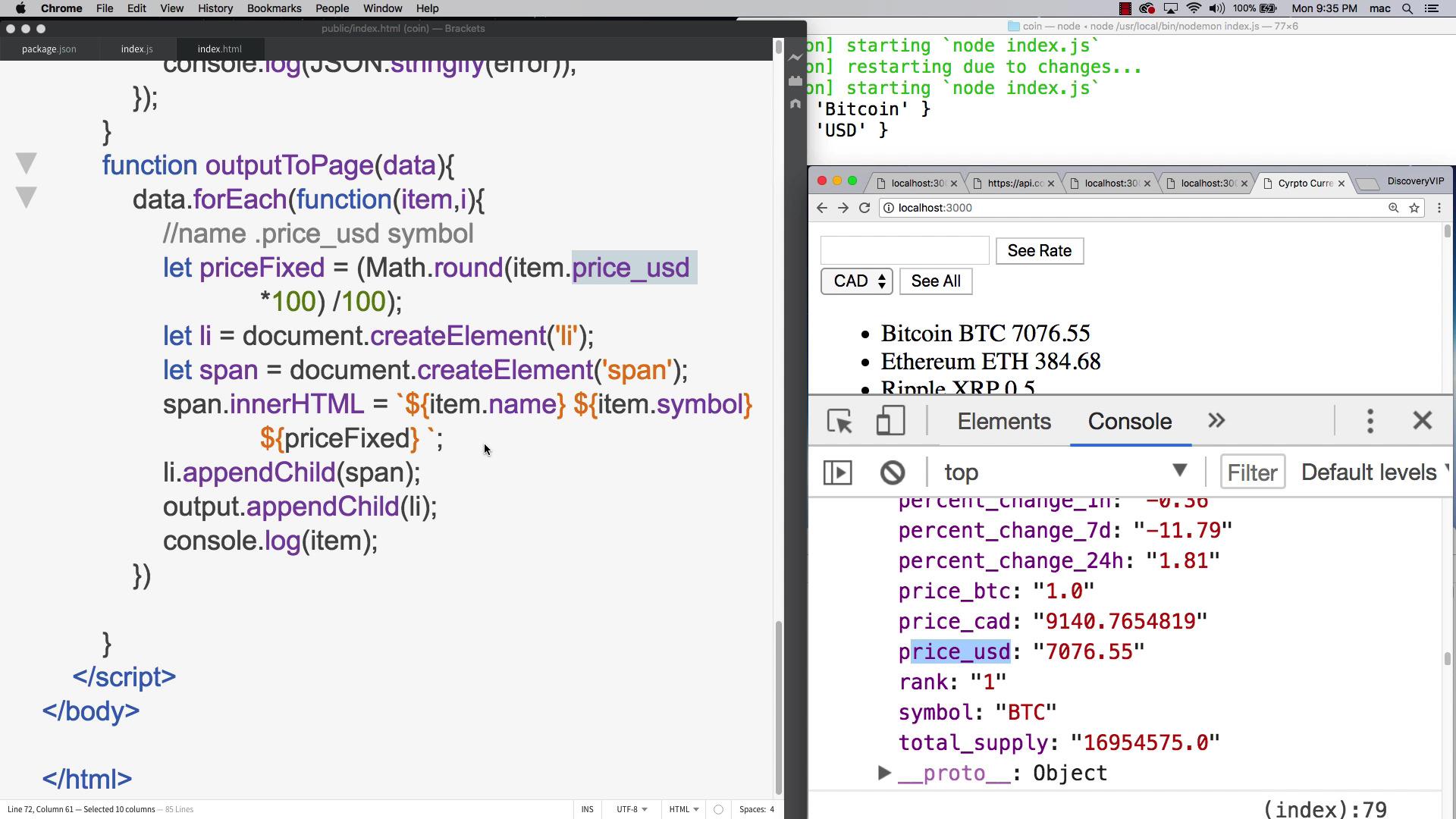The height and width of the screenshot is (819, 1456).
Task: Click the See Rate button
Action: click(1040, 251)
